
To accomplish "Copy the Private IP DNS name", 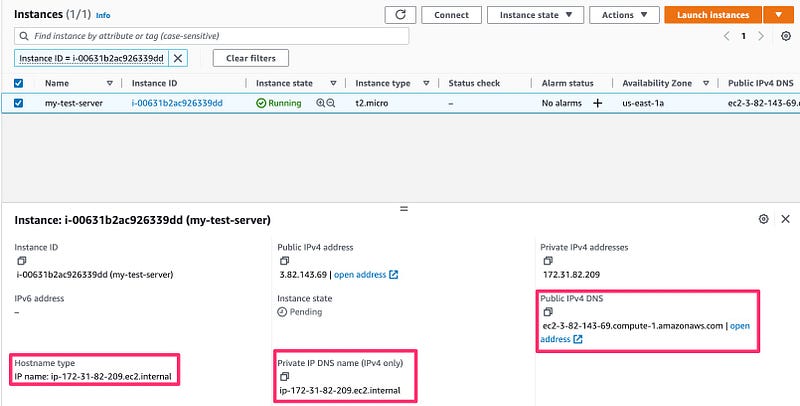I will click(284, 376).
